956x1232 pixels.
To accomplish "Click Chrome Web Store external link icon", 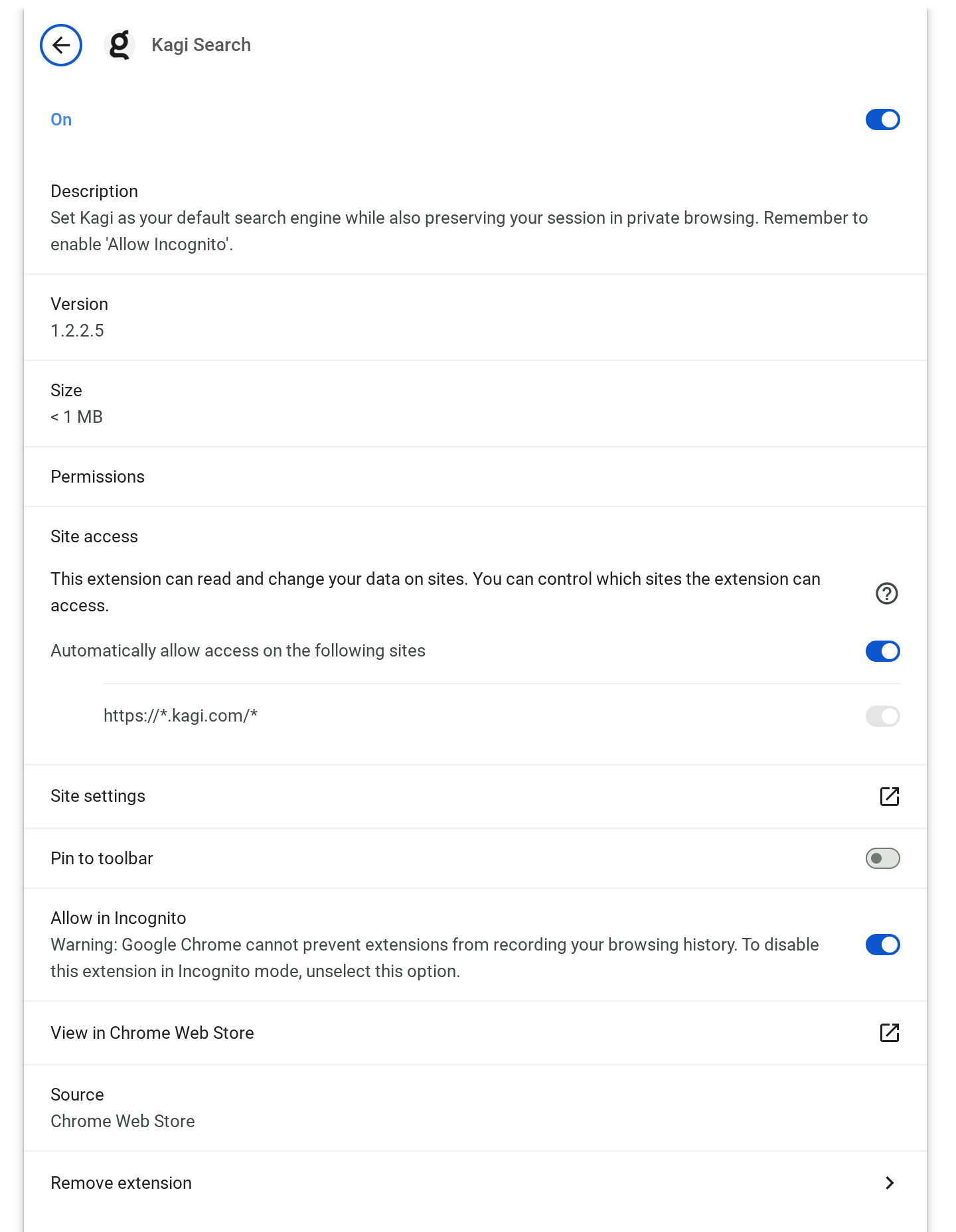I will (x=889, y=1033).
